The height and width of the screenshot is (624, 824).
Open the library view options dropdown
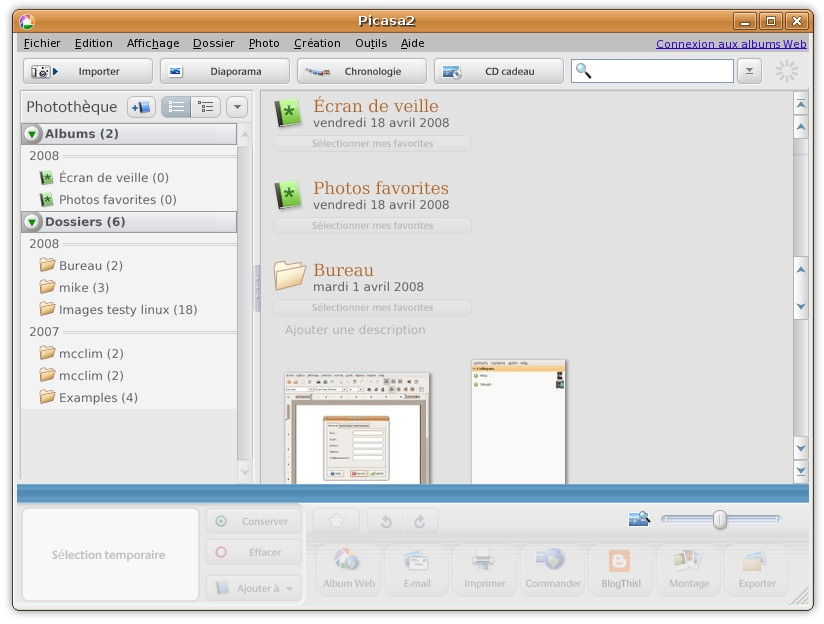(237, 106)
